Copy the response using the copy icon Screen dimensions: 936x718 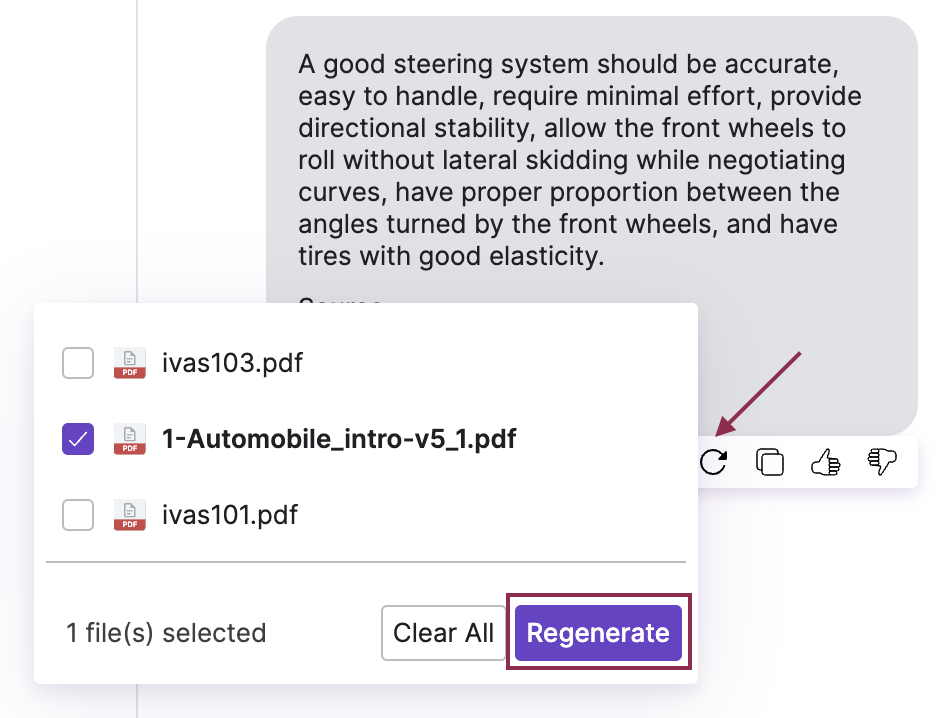click(x=769, y=462)
